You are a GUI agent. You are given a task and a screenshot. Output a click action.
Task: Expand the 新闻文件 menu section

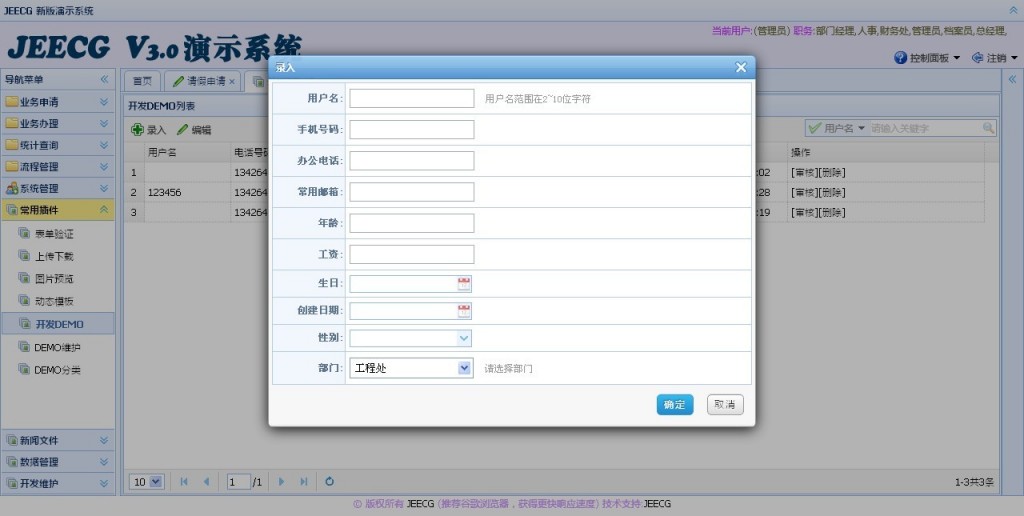(x=57, y=440)
